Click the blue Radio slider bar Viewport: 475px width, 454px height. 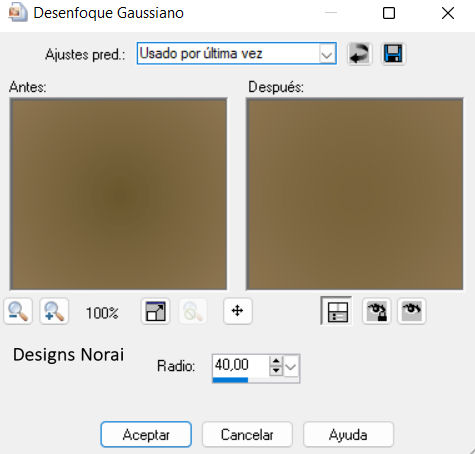pos(230,380)
